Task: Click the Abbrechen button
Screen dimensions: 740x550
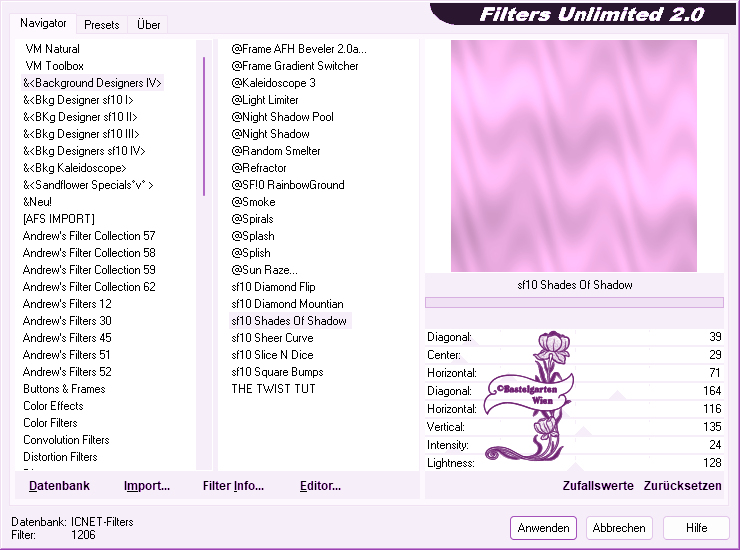Action: click(x=619, y=528)
